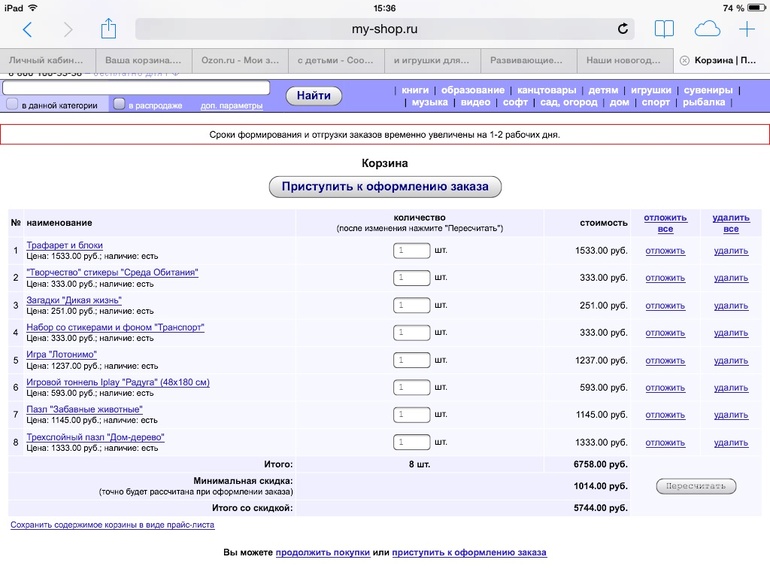770x578 pixels.
Task: Open the 'книги' category menu
Action: click(x=414, y=90)
